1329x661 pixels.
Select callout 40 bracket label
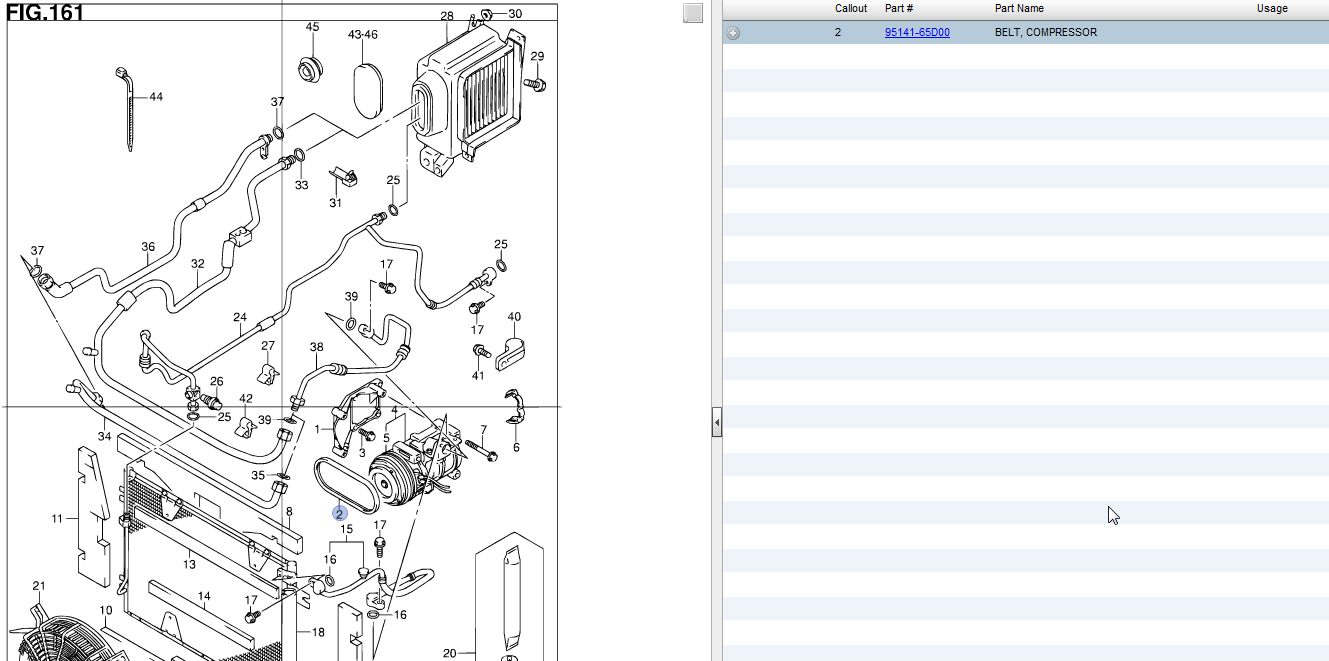[189, 564]
